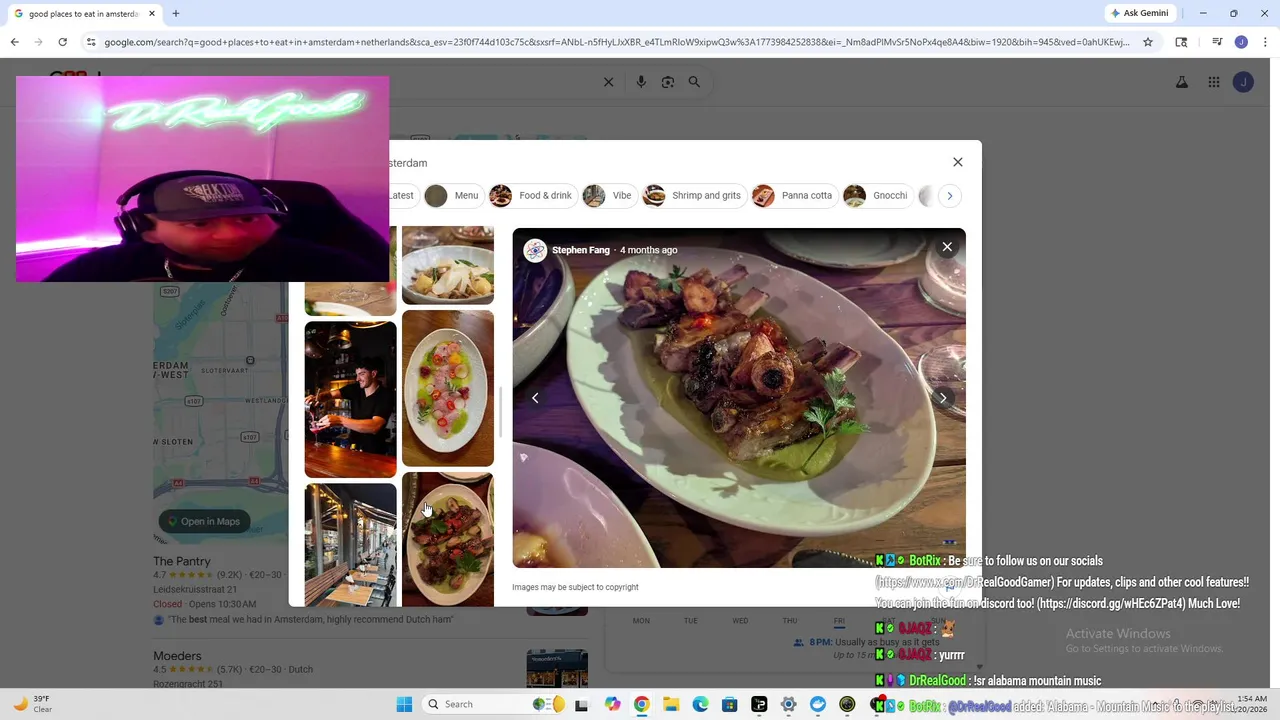This screenshot has height=720, width=1280.
Task: Open the bartender photo thumbnail
Action: [x=350, y=399]
